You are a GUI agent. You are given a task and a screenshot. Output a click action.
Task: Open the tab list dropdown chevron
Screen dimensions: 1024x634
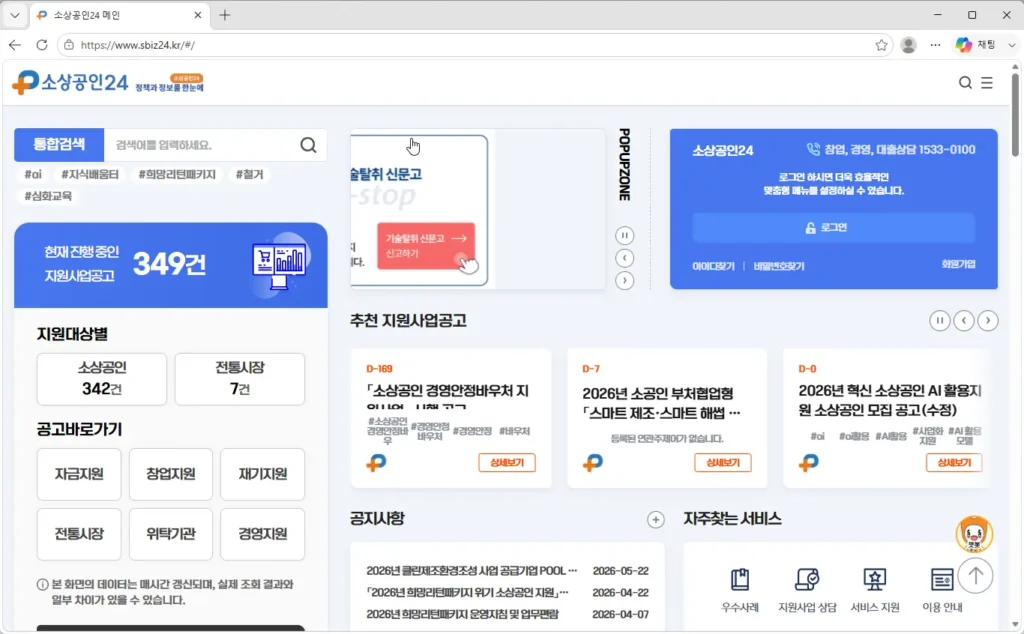click(14, 15)
